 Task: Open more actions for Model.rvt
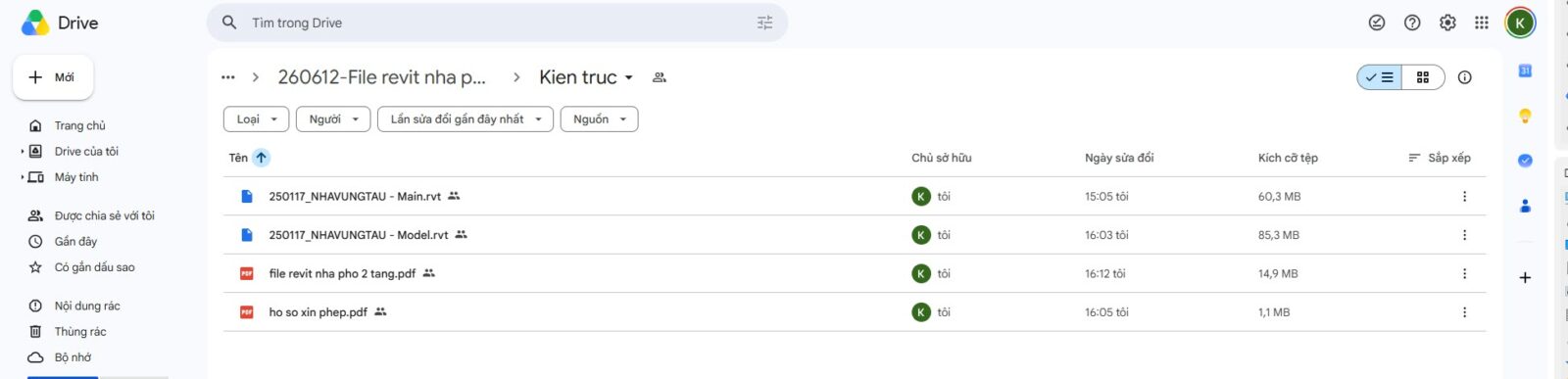pos(1465,235)
